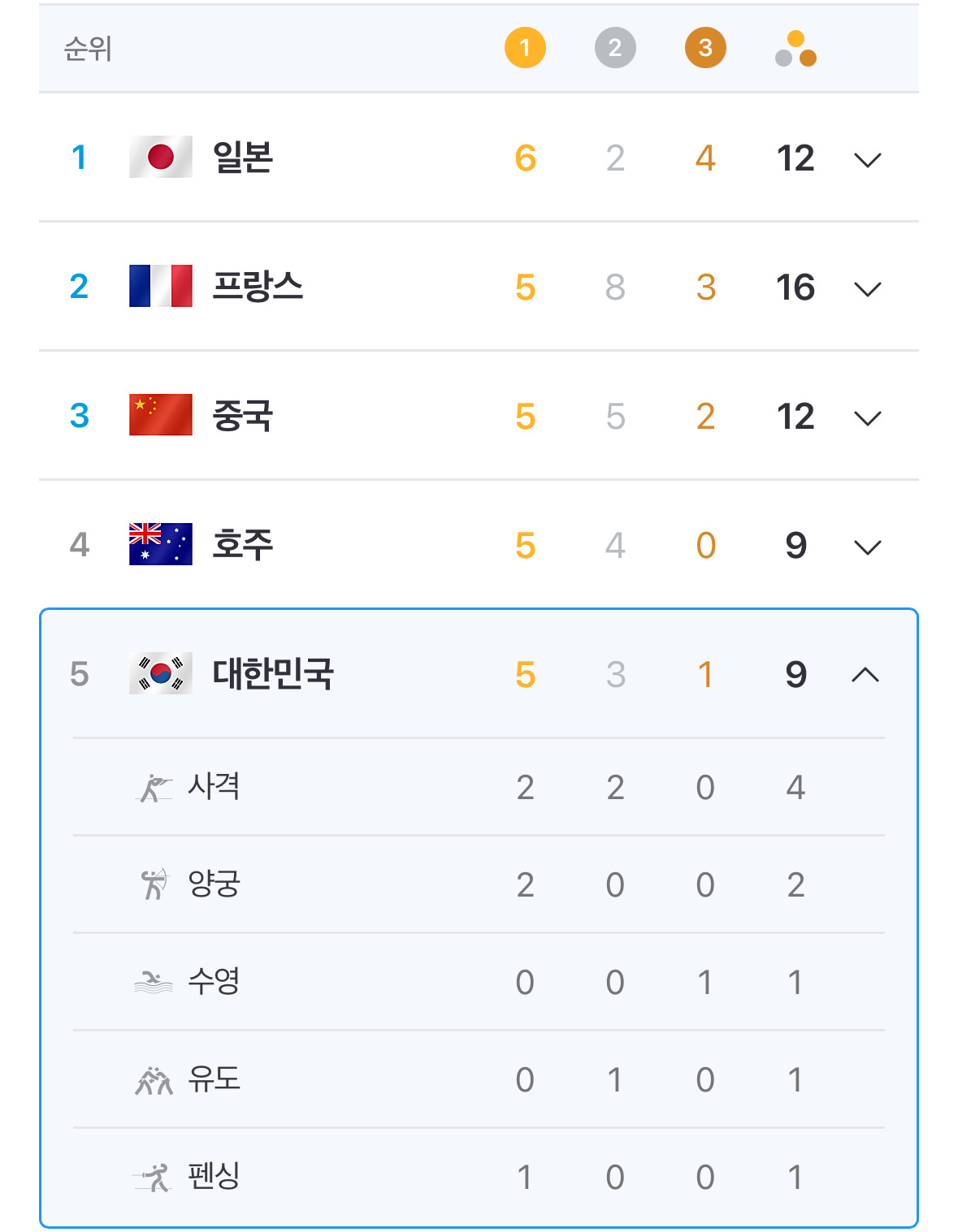The height and width of the screenshot is (1232, 958).
Task: Expand Australia (호주) medal details chevron
Action: (x=868, y=547)
